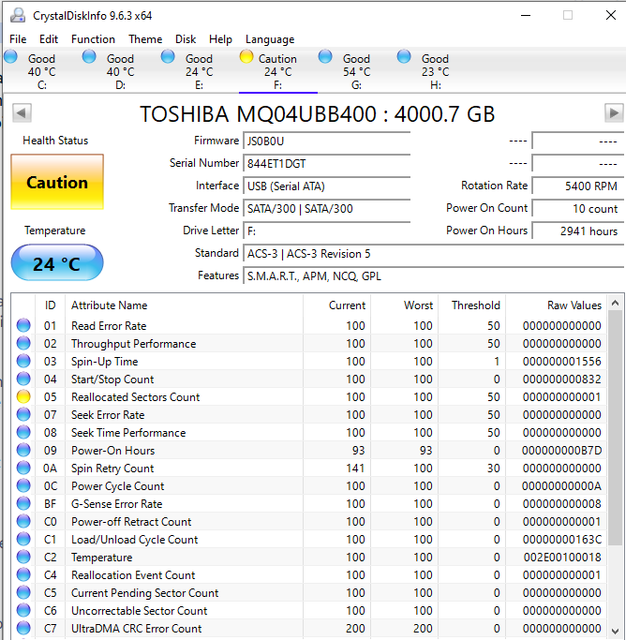Viewport: 626px width, 640px height.
Task: Click the scroll up arrow of attribute list
Action: click(615, 303)
